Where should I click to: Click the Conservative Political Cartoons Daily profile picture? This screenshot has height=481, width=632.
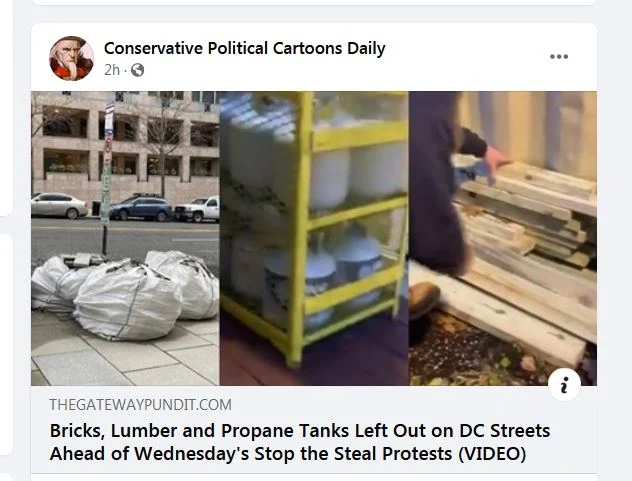point(71,58)
